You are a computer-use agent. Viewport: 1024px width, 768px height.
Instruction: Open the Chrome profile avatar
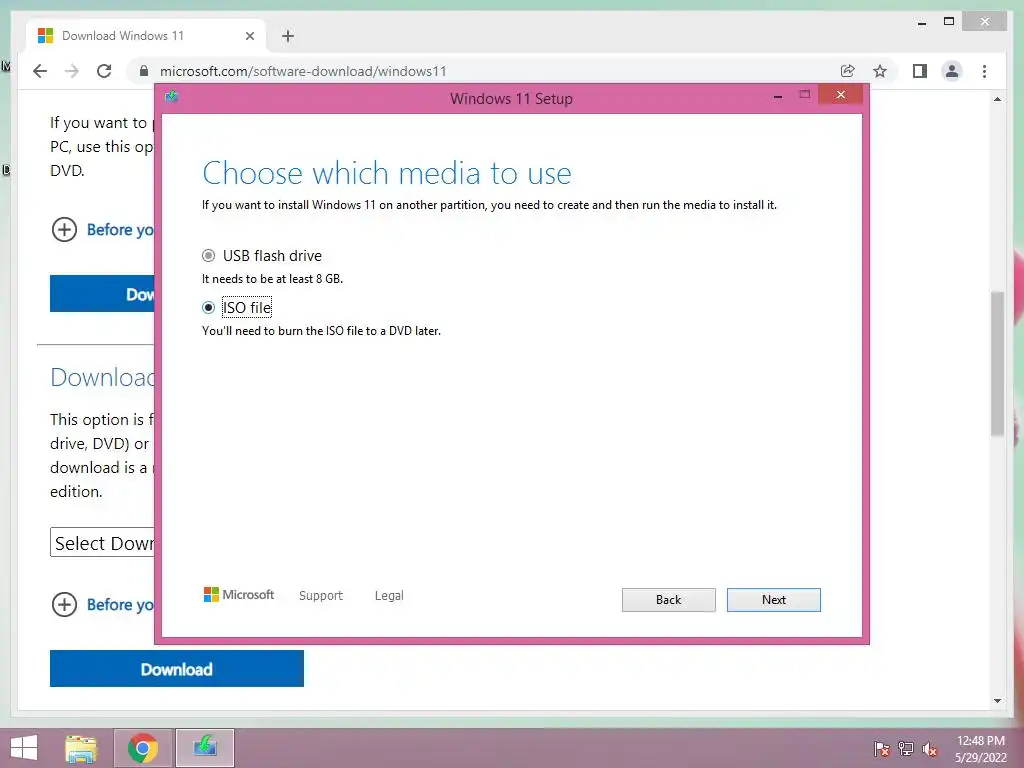coord(952,71)
